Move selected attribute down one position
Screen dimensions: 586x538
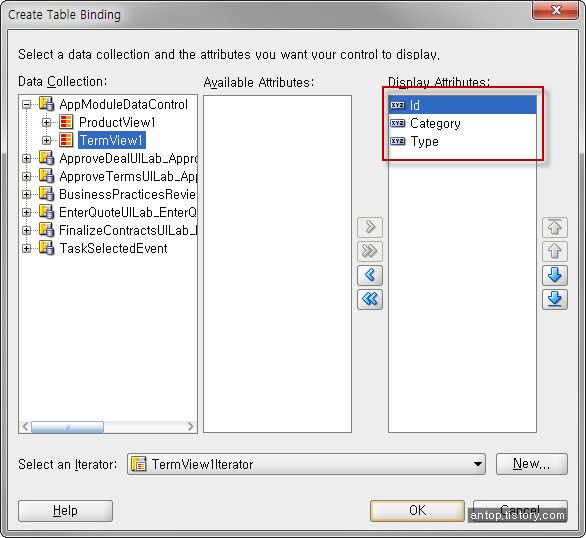coord(555,275)
